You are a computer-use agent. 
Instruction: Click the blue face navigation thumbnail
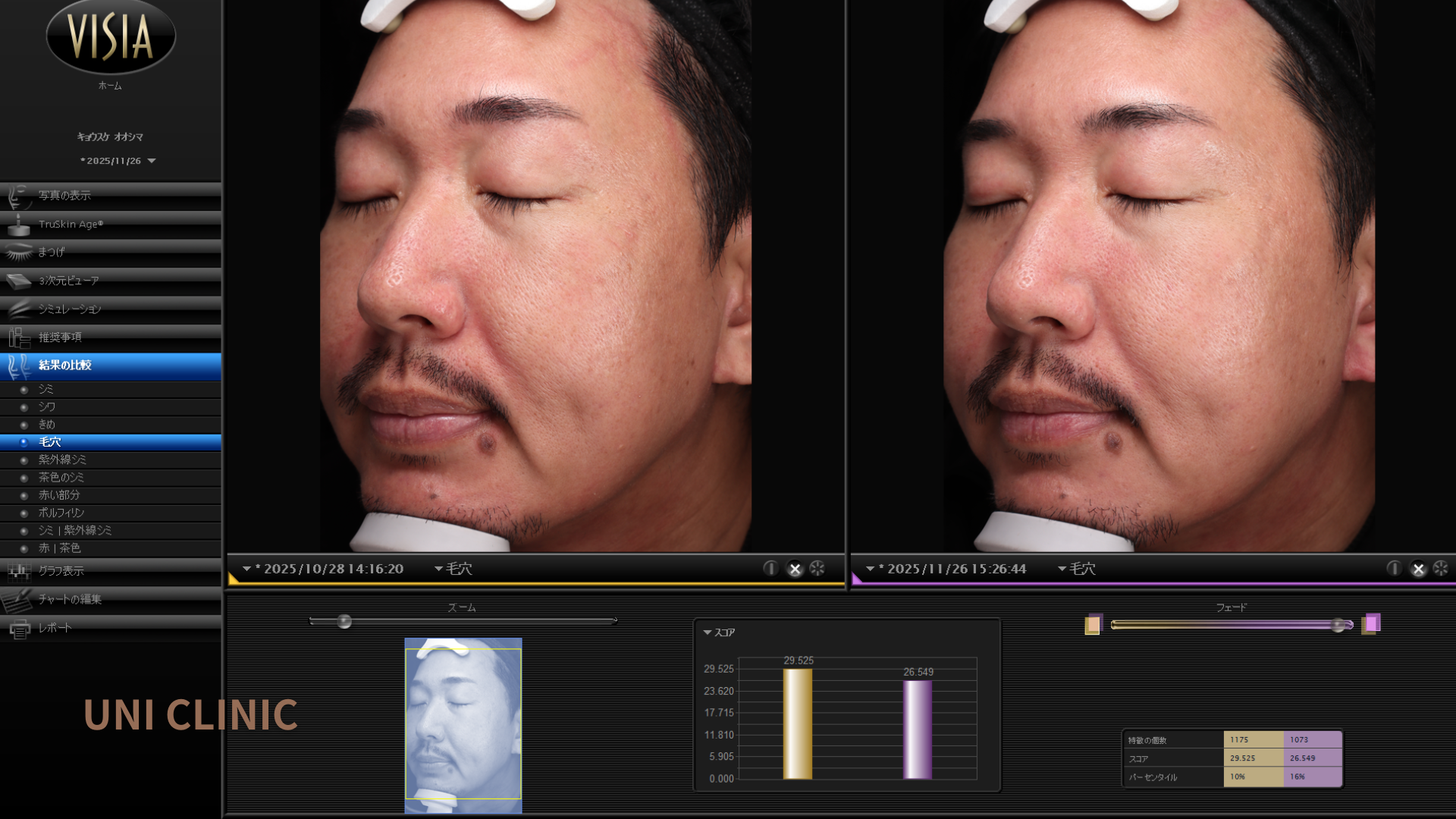[463, 725]
